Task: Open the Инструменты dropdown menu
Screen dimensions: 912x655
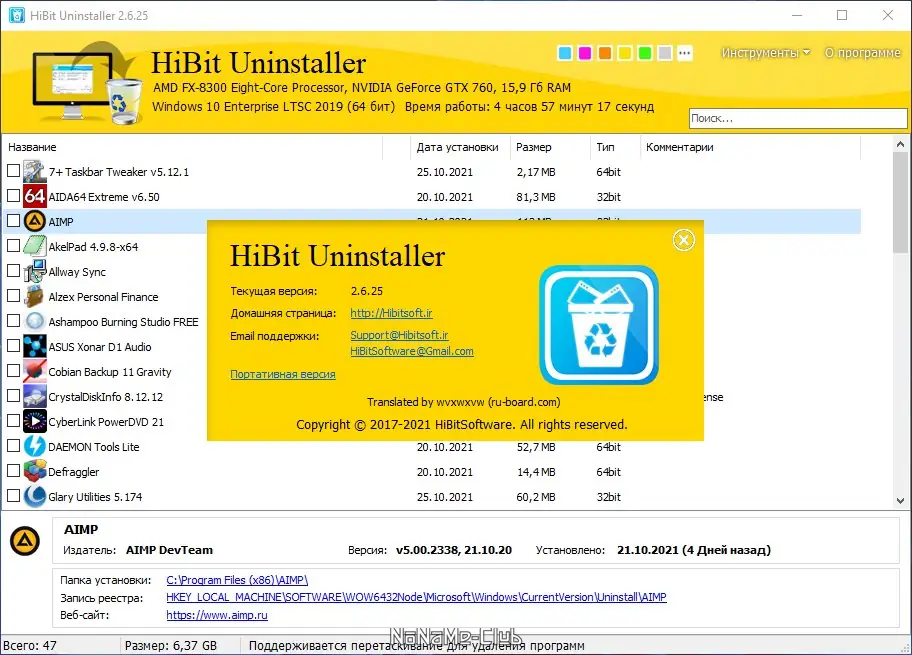Action: [765, 53]
